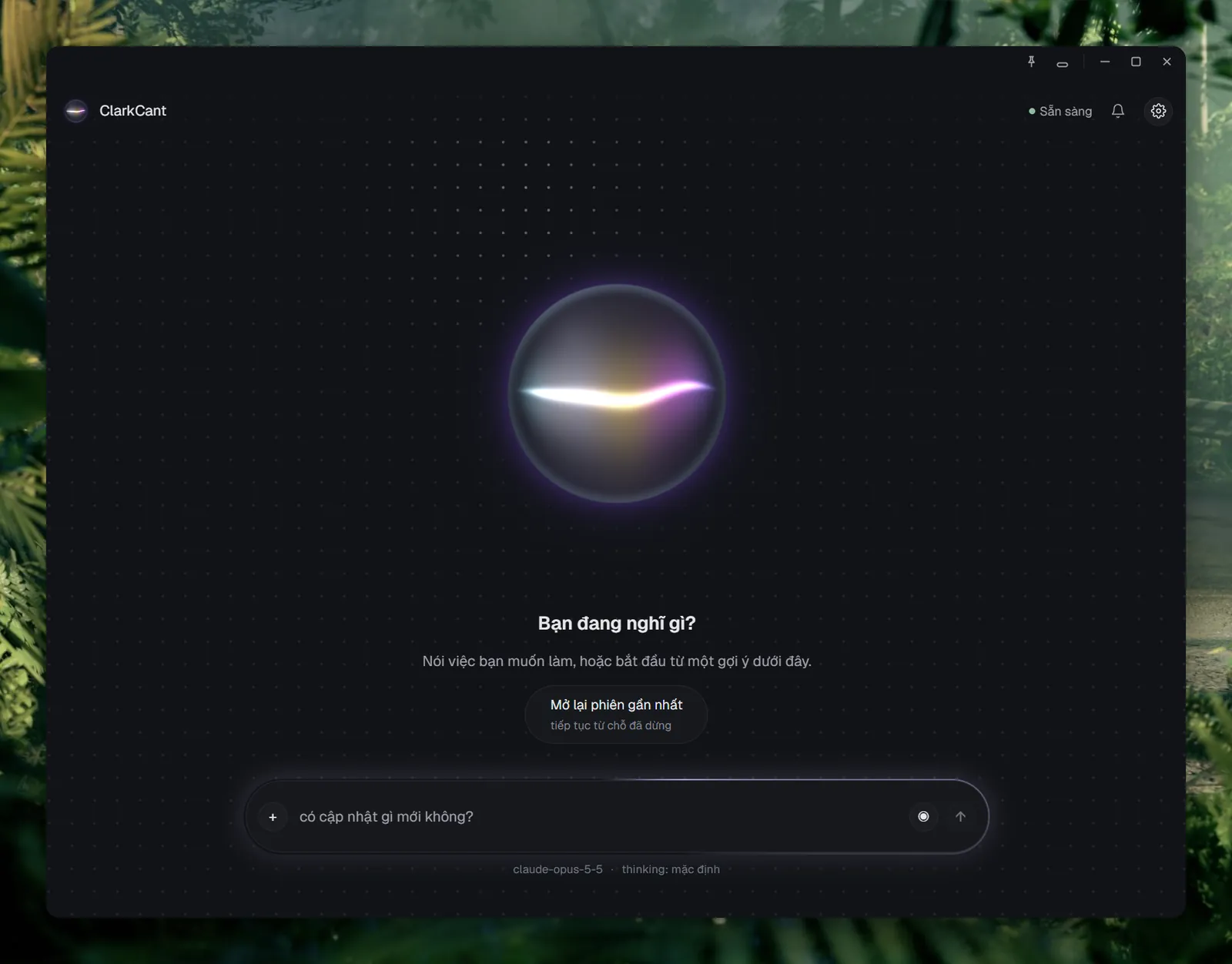Maximize the ClarkCant window

coord(1136,62)
